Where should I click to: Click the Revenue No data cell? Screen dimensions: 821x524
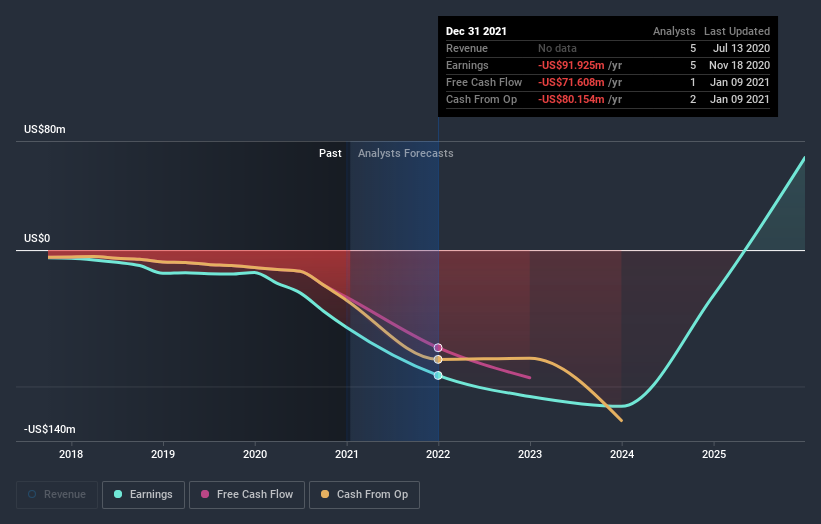(557, 48)
